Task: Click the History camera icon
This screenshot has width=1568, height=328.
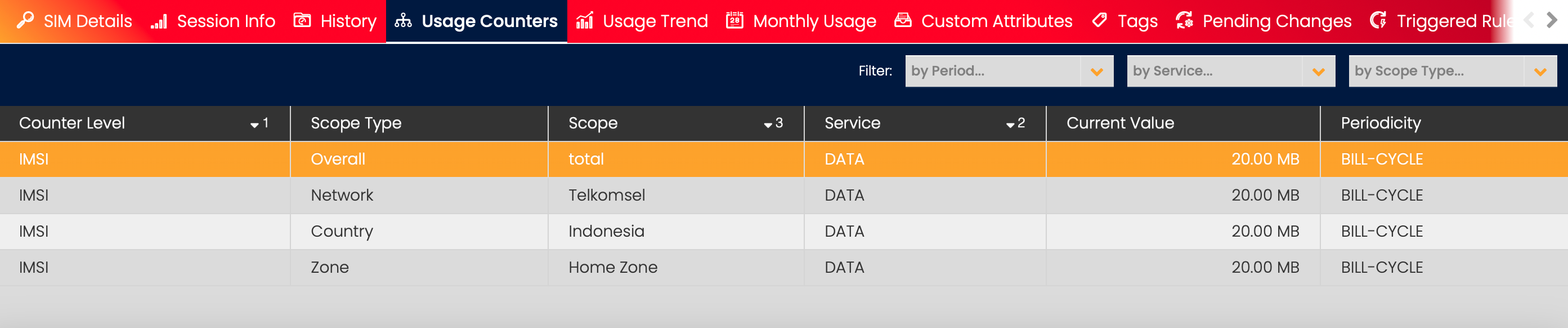Action: 302,21
